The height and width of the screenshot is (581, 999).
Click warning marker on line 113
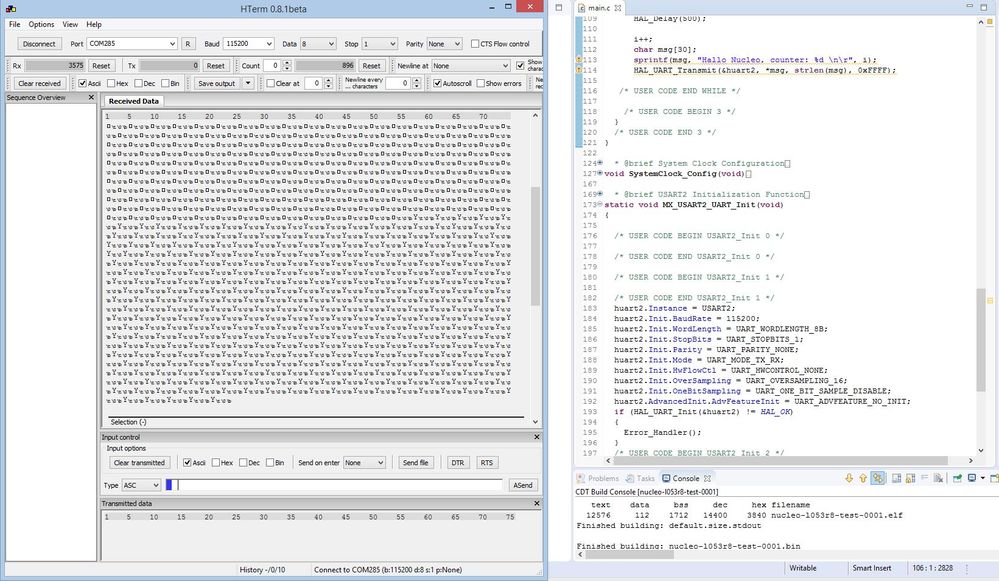[x=579, y=60]
